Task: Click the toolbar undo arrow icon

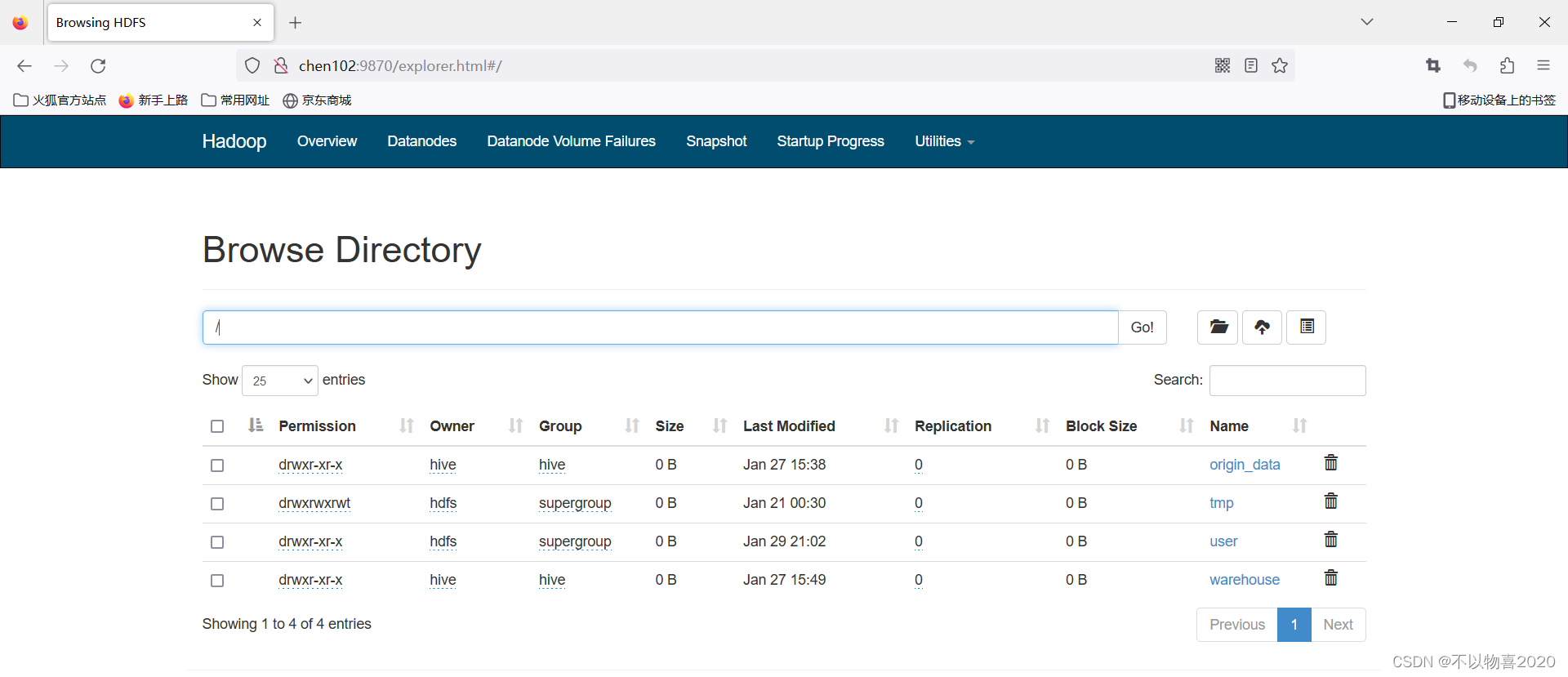Action: coord(1470,65)
